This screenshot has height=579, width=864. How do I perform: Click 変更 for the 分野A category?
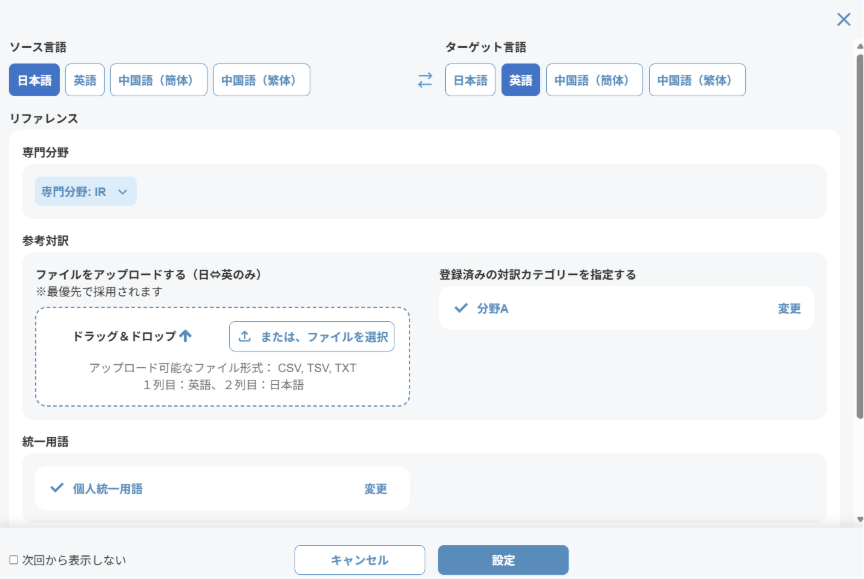tap(789, 308)
